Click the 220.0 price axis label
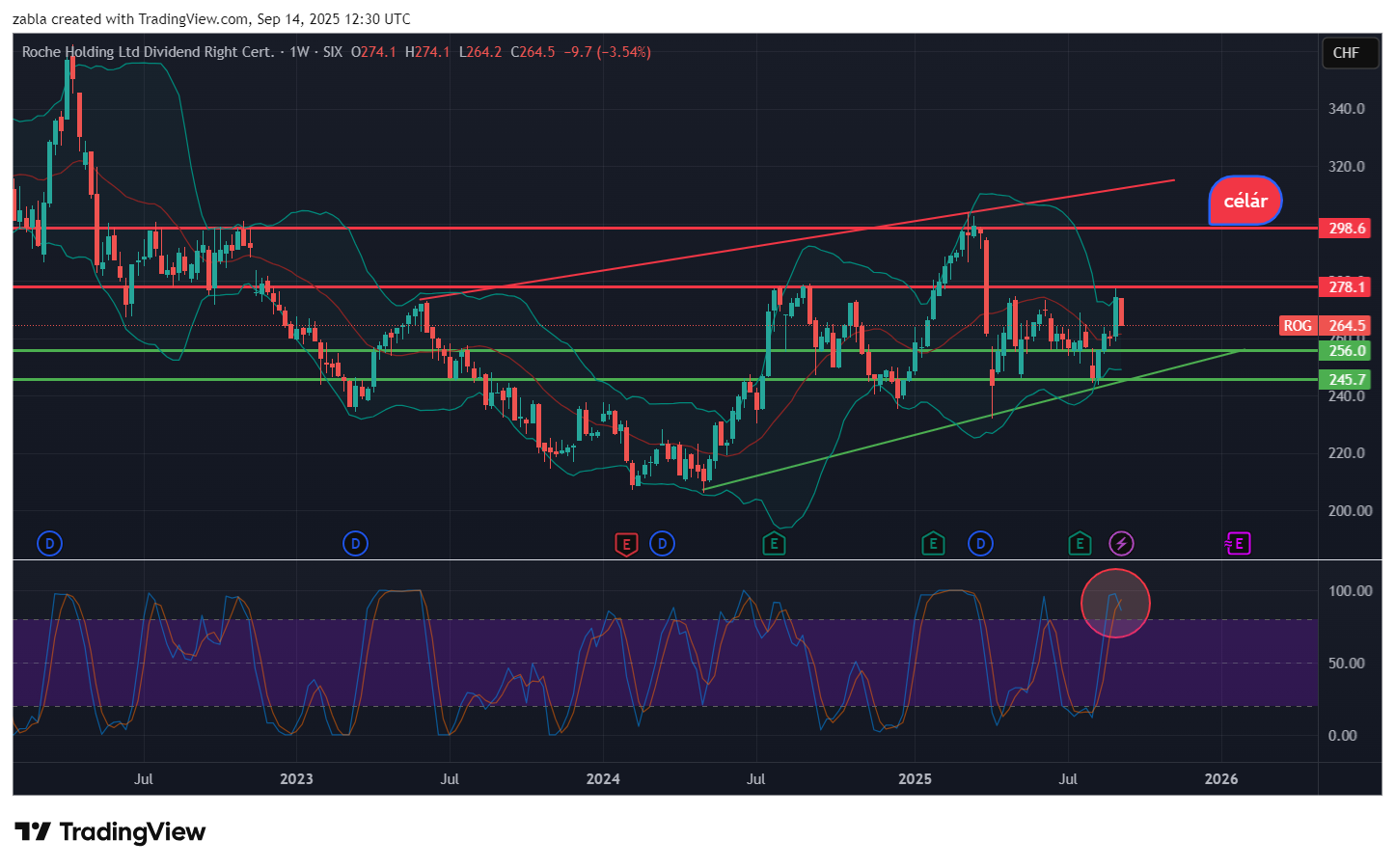Screen dimensions: 1395x868 [x=1347, y=453]
